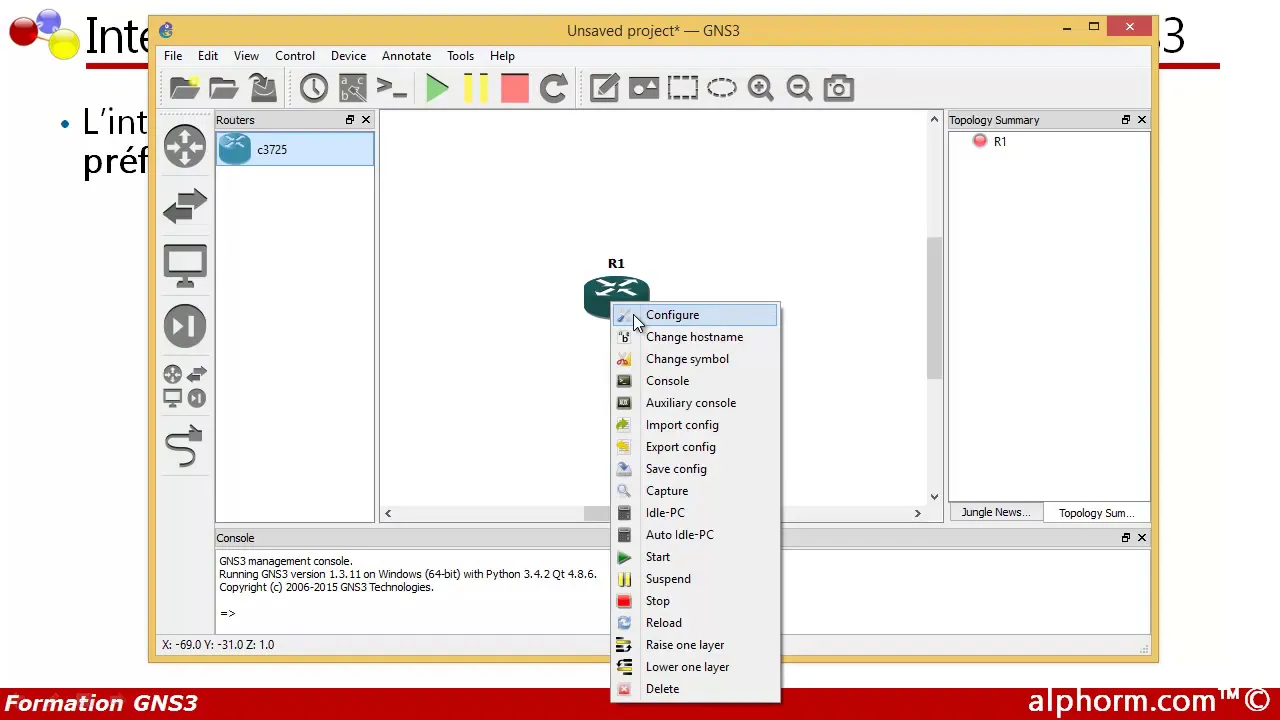Image resolution: width=1280 pixels, height=720 pixels.
Task: Open the Device menu
Action: tap(349, 56)
